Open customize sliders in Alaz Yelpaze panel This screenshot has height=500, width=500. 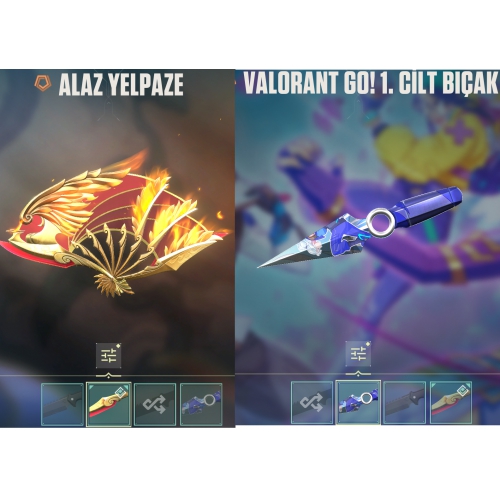(x=108, y=356)
